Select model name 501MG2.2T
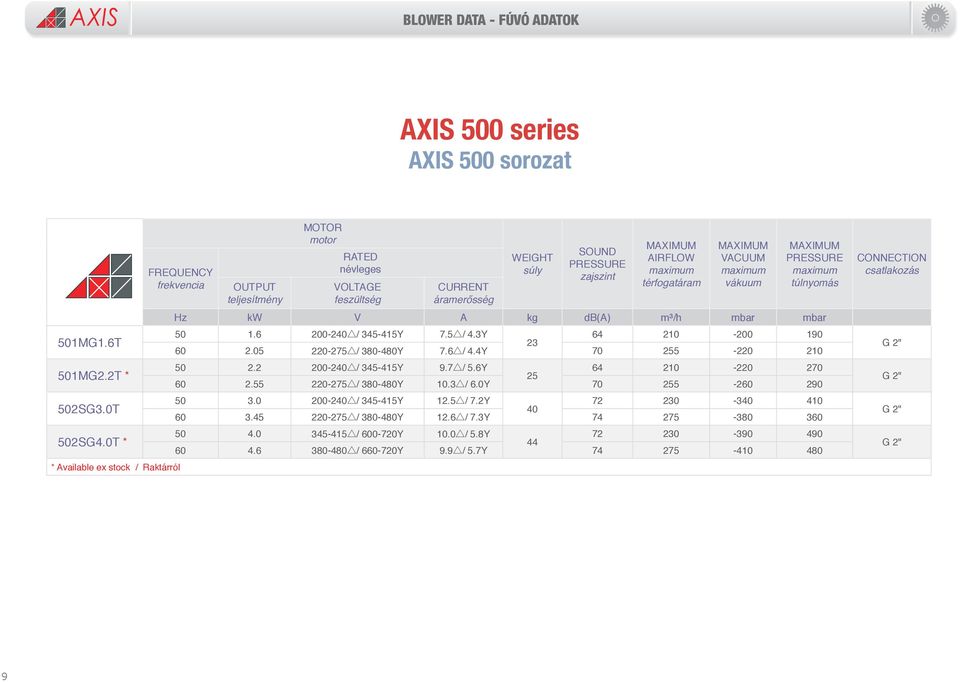Screen dimensions: 960x682 89,376
